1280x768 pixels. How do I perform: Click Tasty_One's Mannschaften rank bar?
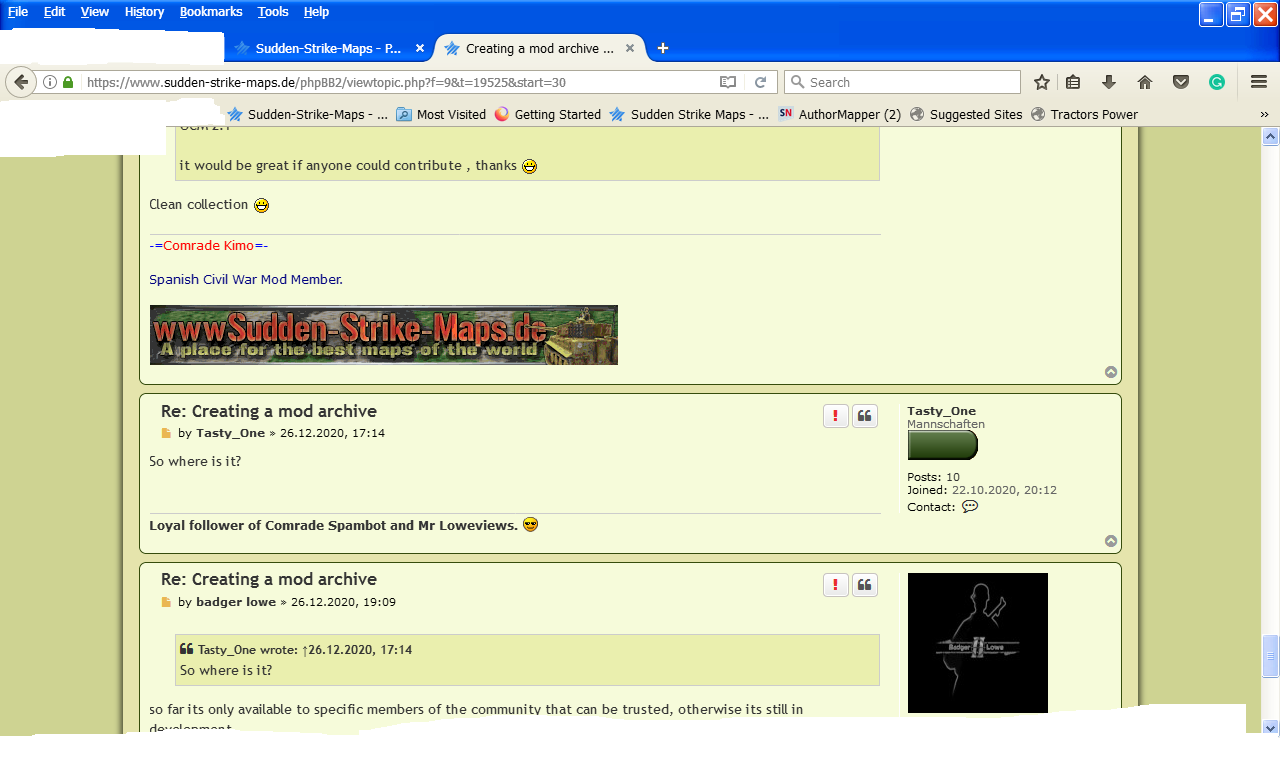coord(942,445)
